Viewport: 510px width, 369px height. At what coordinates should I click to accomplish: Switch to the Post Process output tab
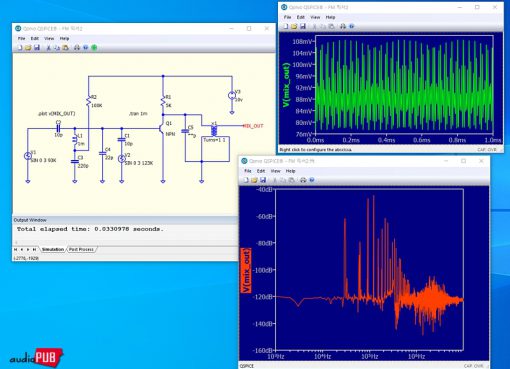pos(81,249)
